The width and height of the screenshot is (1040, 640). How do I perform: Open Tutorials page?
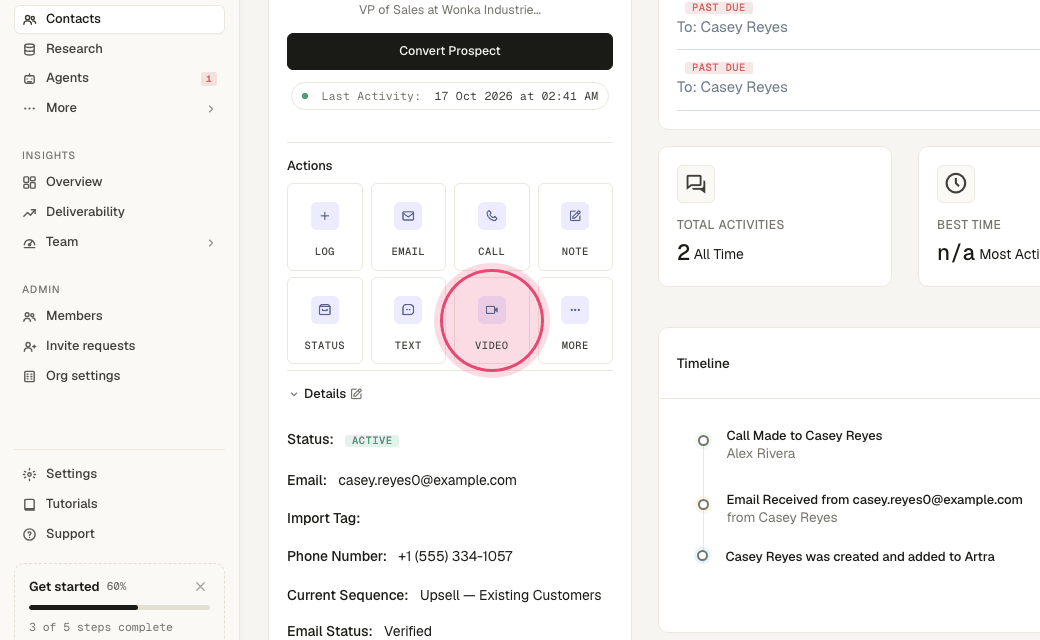click(x=119, y=504)
